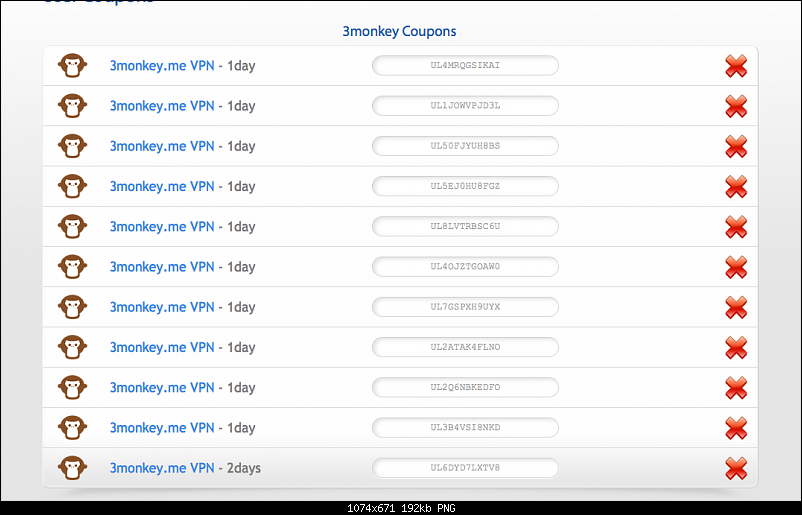Delete the UL7GSPXH9UYX coupon row
This screenshot has height=515, width=802.
tap(736, 307)
